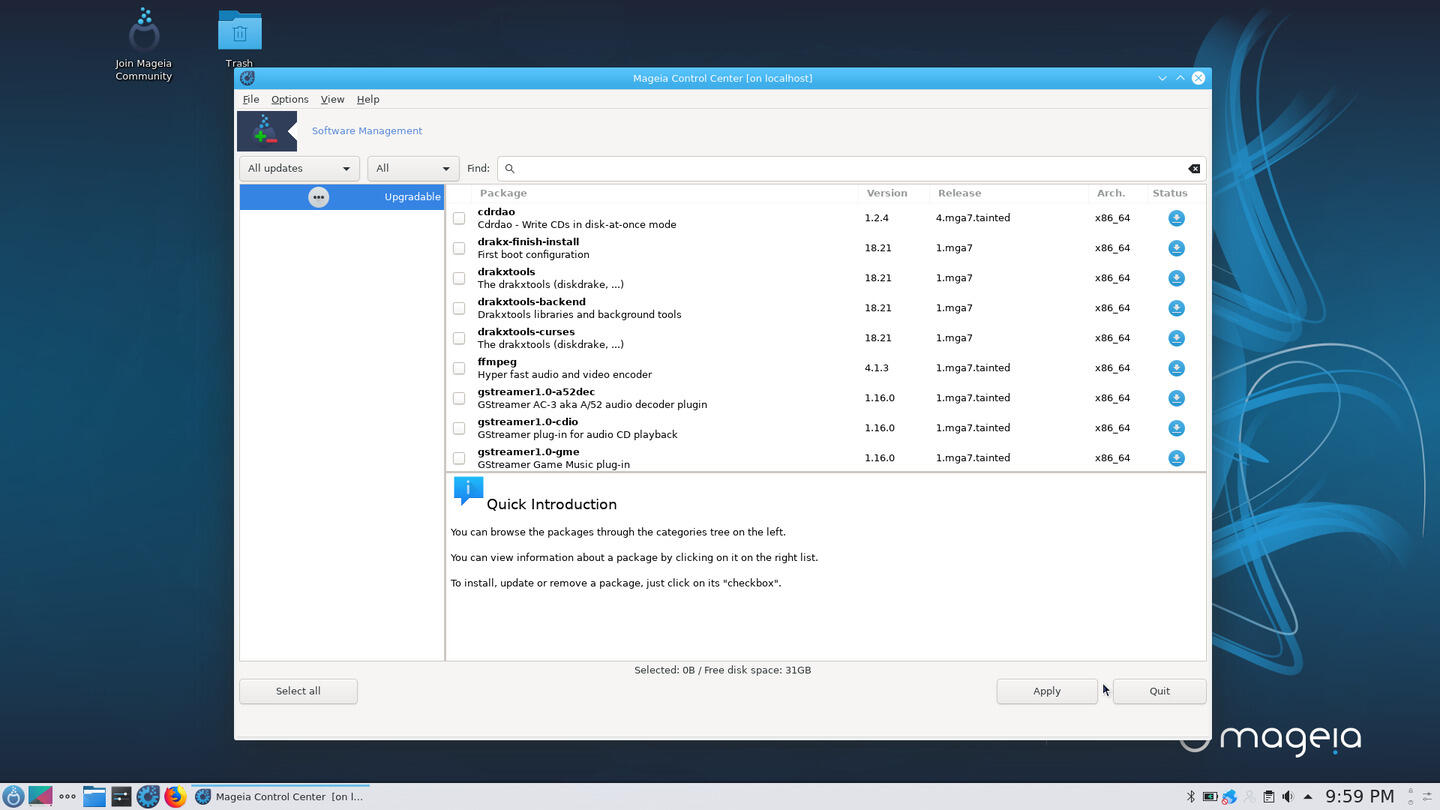Image resolution: width=1440 pixels, height=810 pixels.
Task: Click the show desktop taskbar icon
Action: click(x=40, y=796)
